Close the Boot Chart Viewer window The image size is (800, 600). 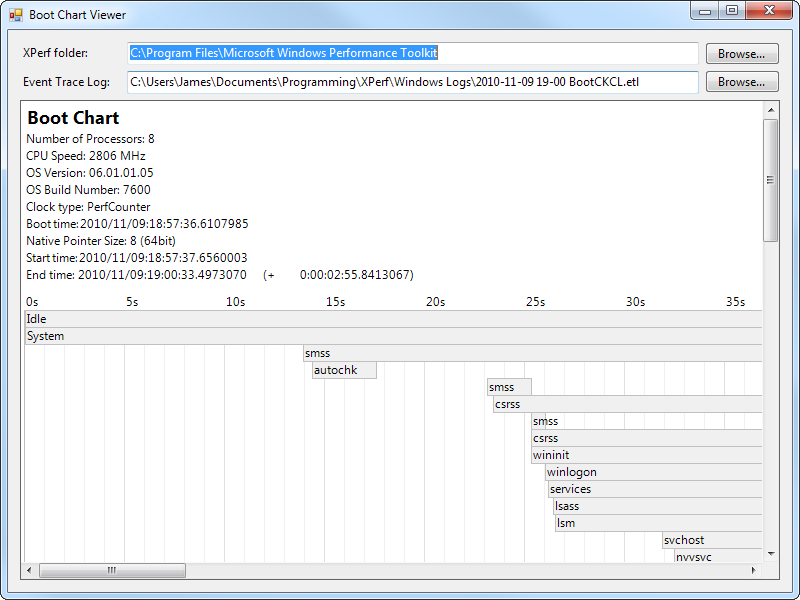coord(769,11)
